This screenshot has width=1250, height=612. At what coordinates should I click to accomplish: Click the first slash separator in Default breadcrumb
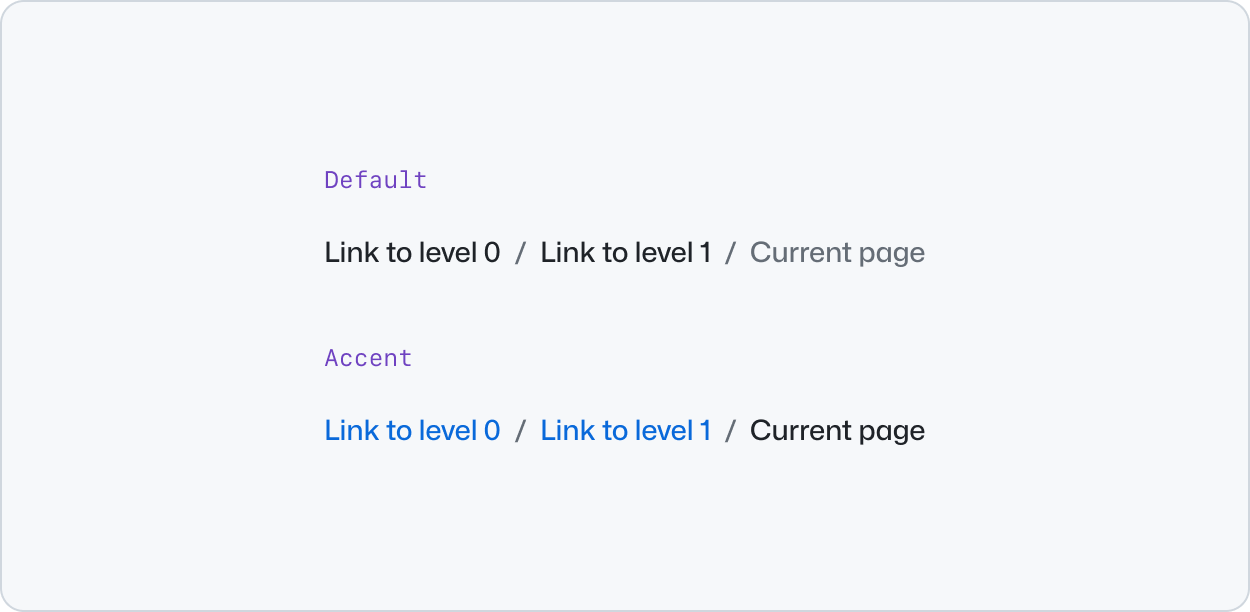click(x=520, y=252)
